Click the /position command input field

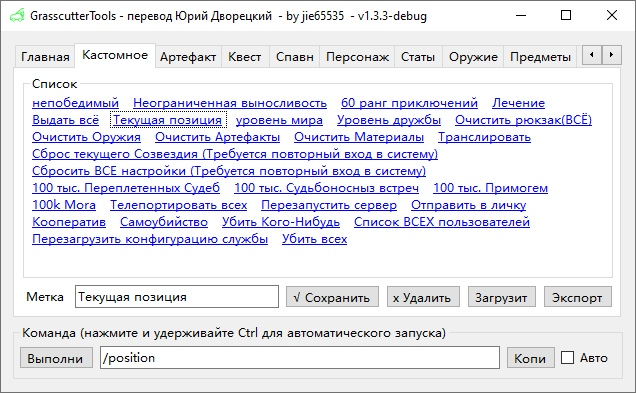click(x=300, y=357)
